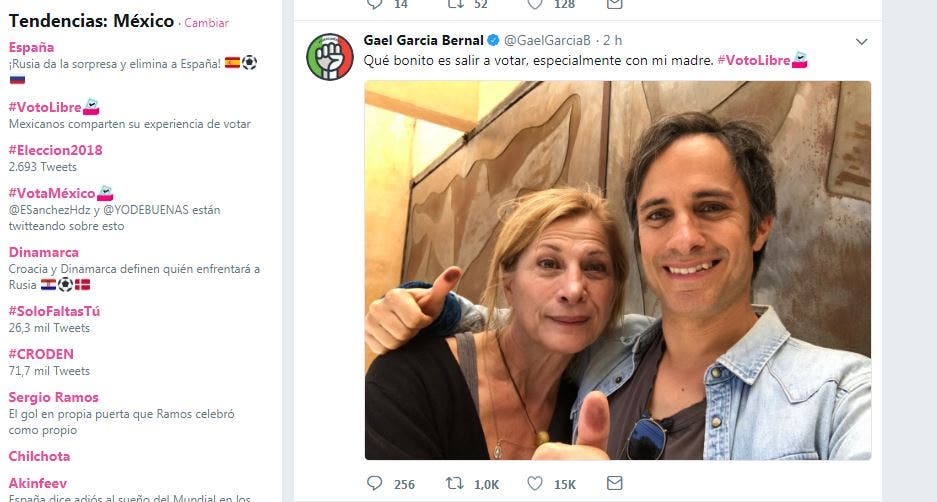The height and width of the screenshot is (502, 937).
Task: Open the tweet options chevron menu
Action: [861, 41]
